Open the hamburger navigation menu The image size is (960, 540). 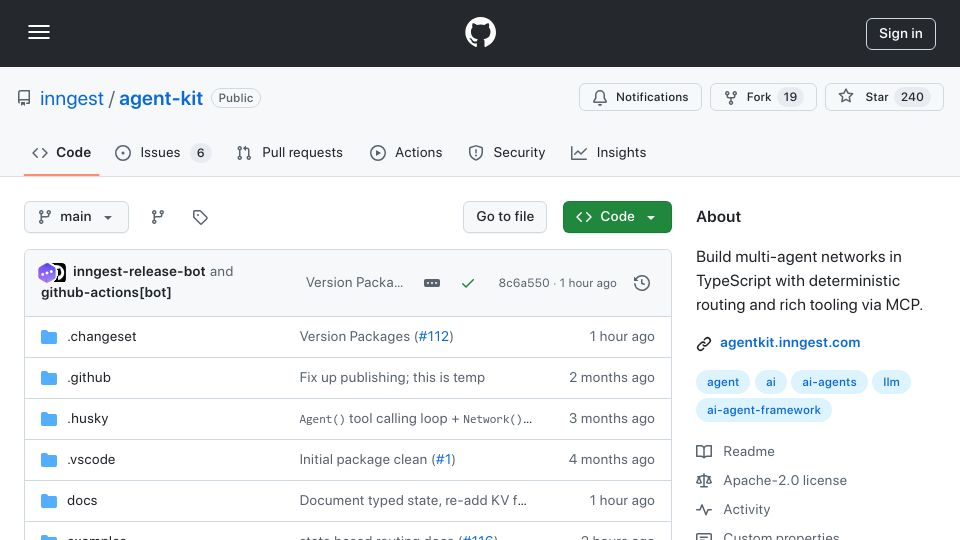coord(39,32)
